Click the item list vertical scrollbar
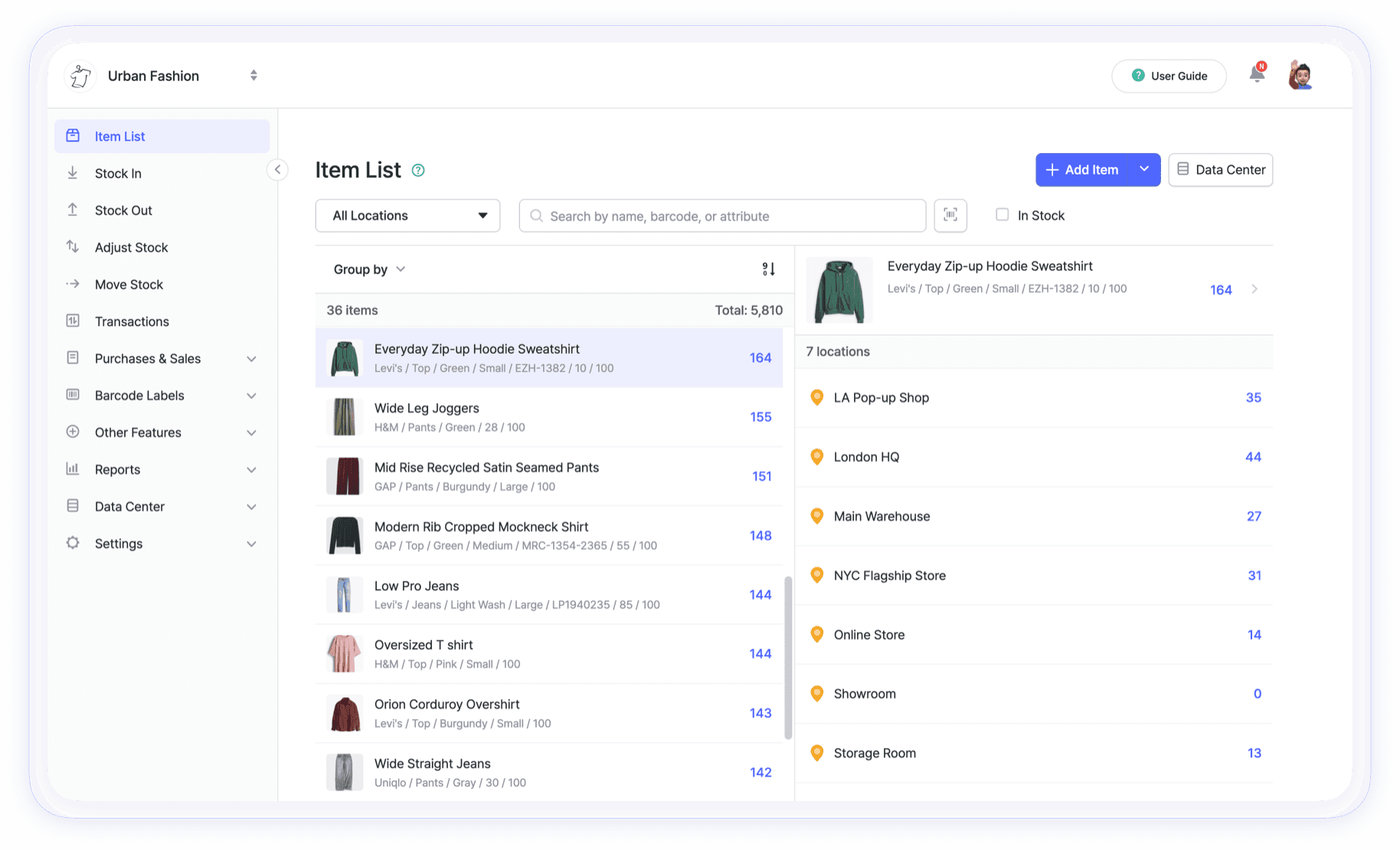This screenshot has height=850, width=1400. tap(788, 657)
